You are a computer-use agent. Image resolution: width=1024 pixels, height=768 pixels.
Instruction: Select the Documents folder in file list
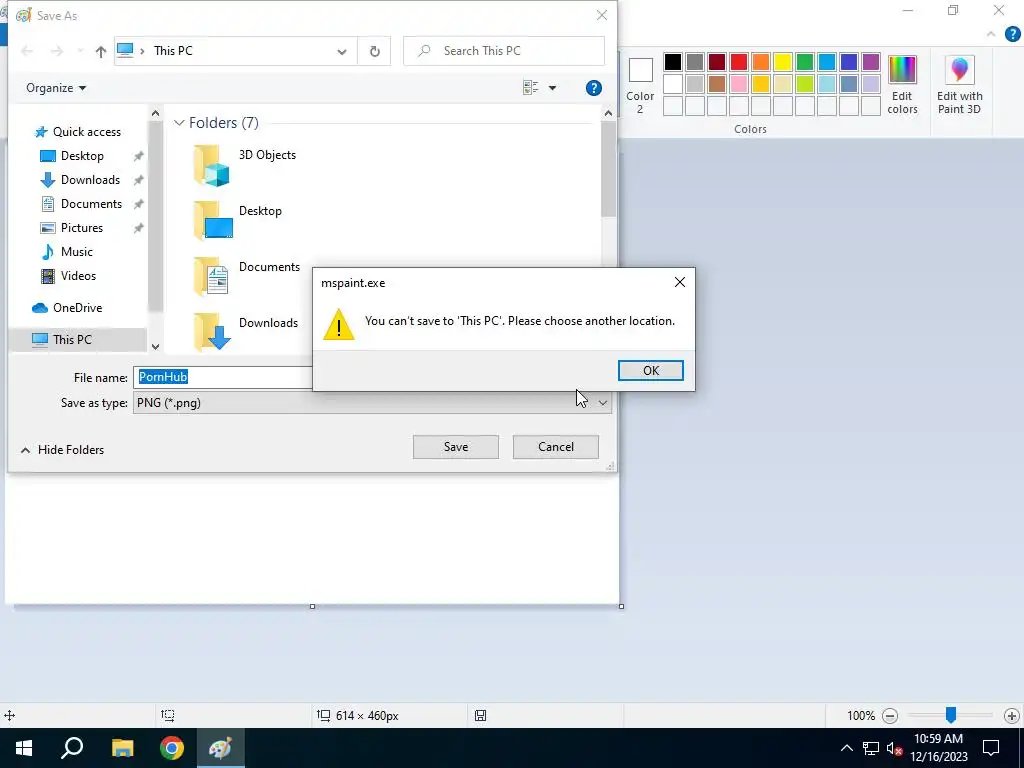[246, 276]
